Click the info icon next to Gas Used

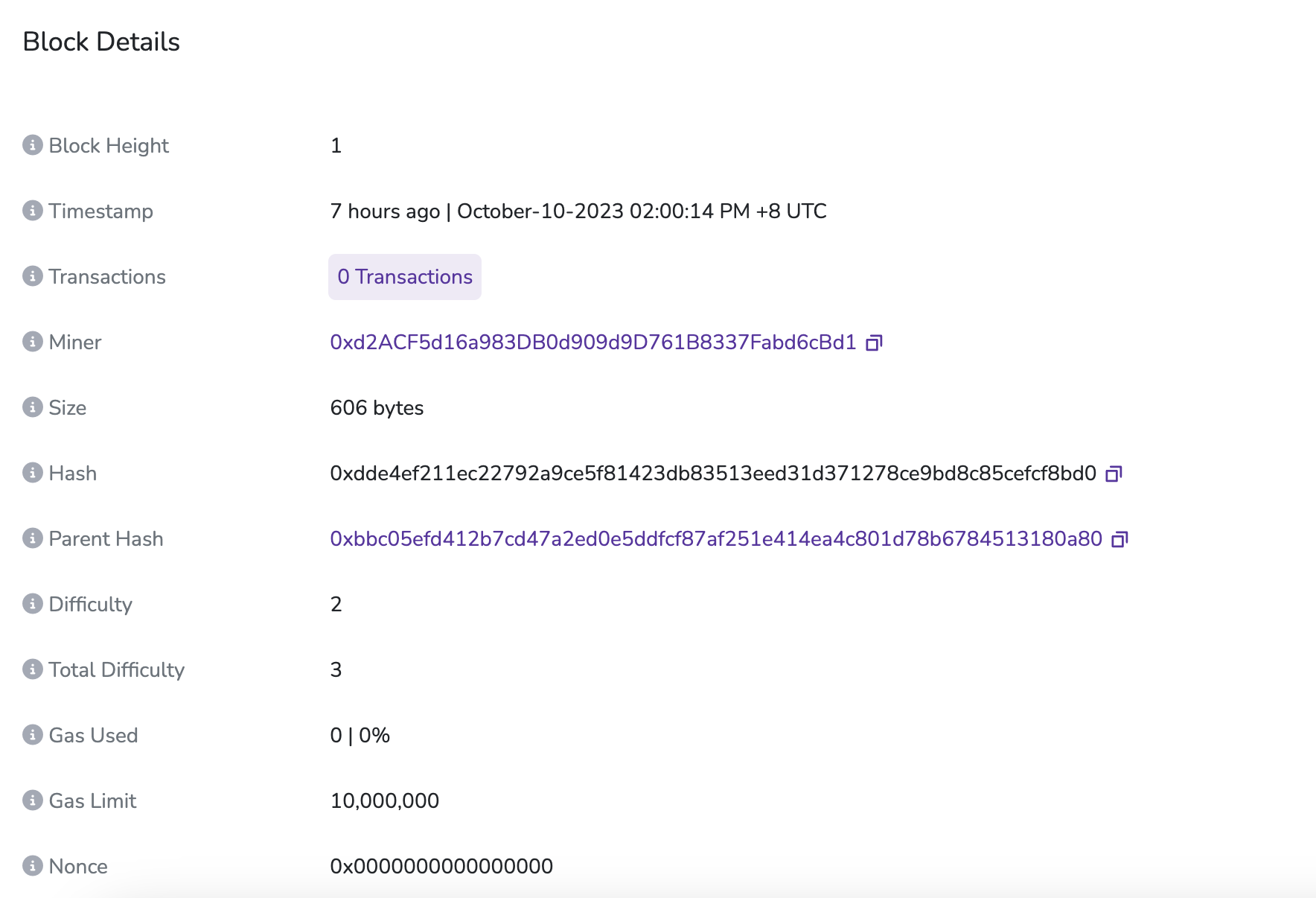(32, 735)
